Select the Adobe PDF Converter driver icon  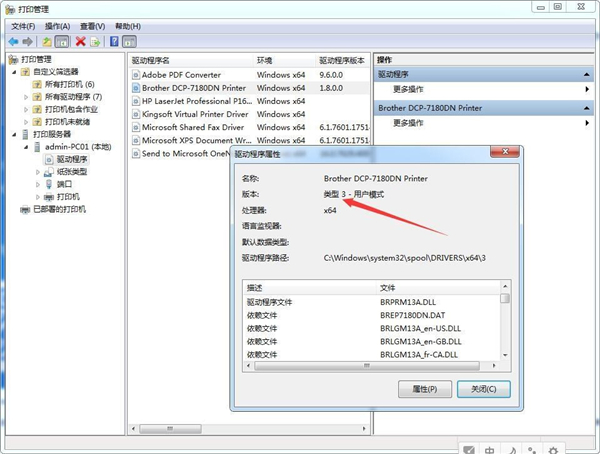(135, 75)
